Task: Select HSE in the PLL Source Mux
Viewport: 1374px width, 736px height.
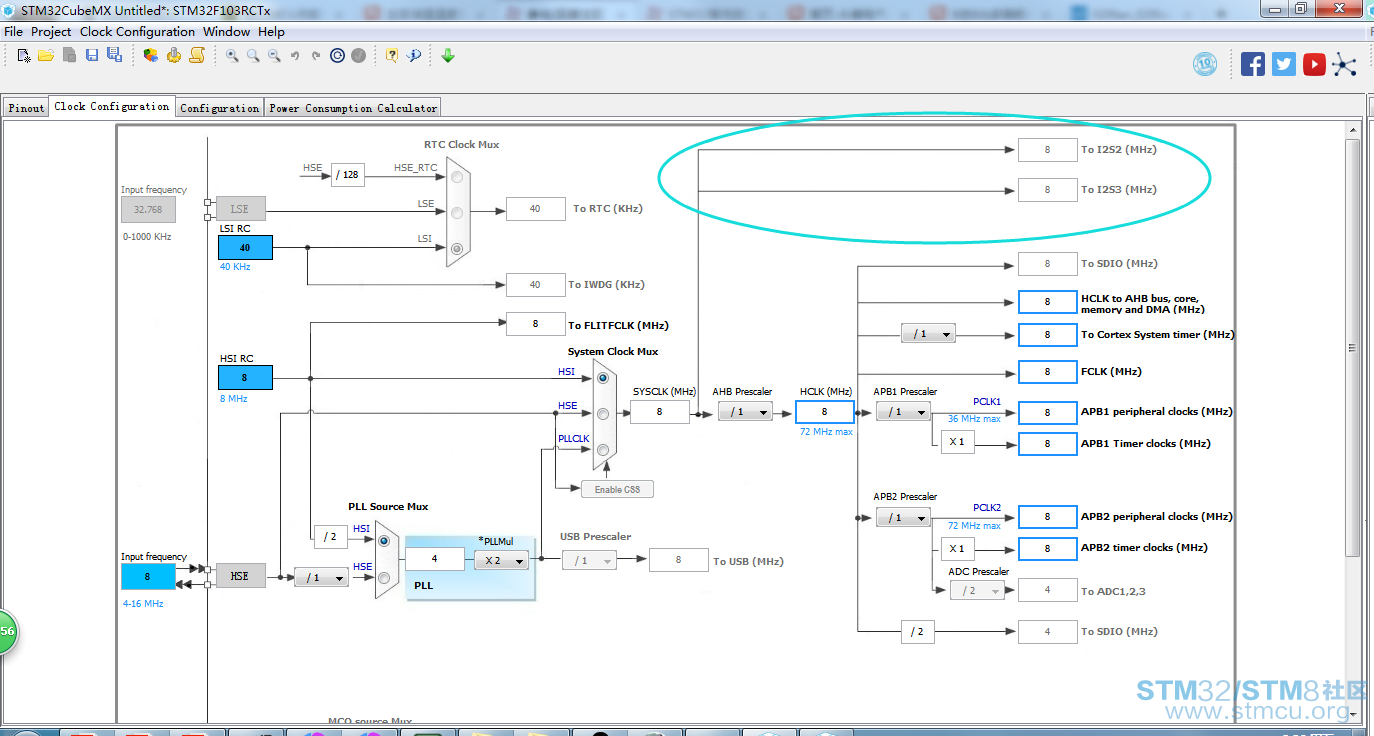Action: [384, 576]
